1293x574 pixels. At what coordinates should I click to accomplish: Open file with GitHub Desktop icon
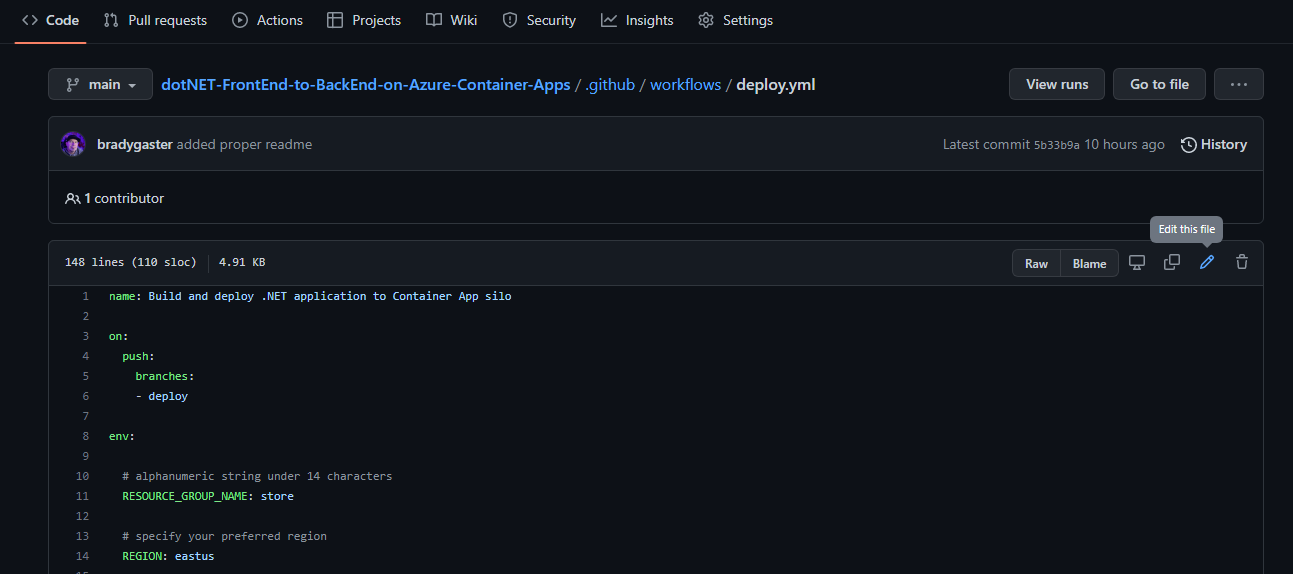coord(1137,262)
